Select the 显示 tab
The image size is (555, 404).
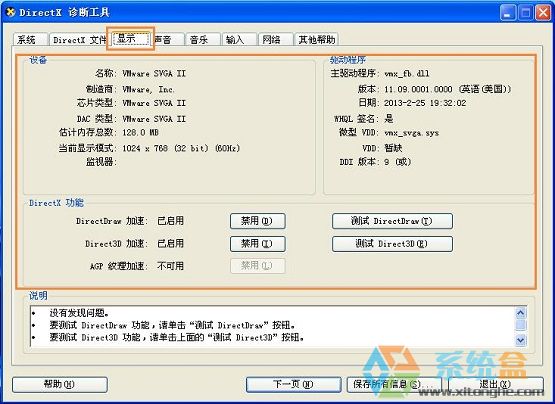click(x=130, y=38)
